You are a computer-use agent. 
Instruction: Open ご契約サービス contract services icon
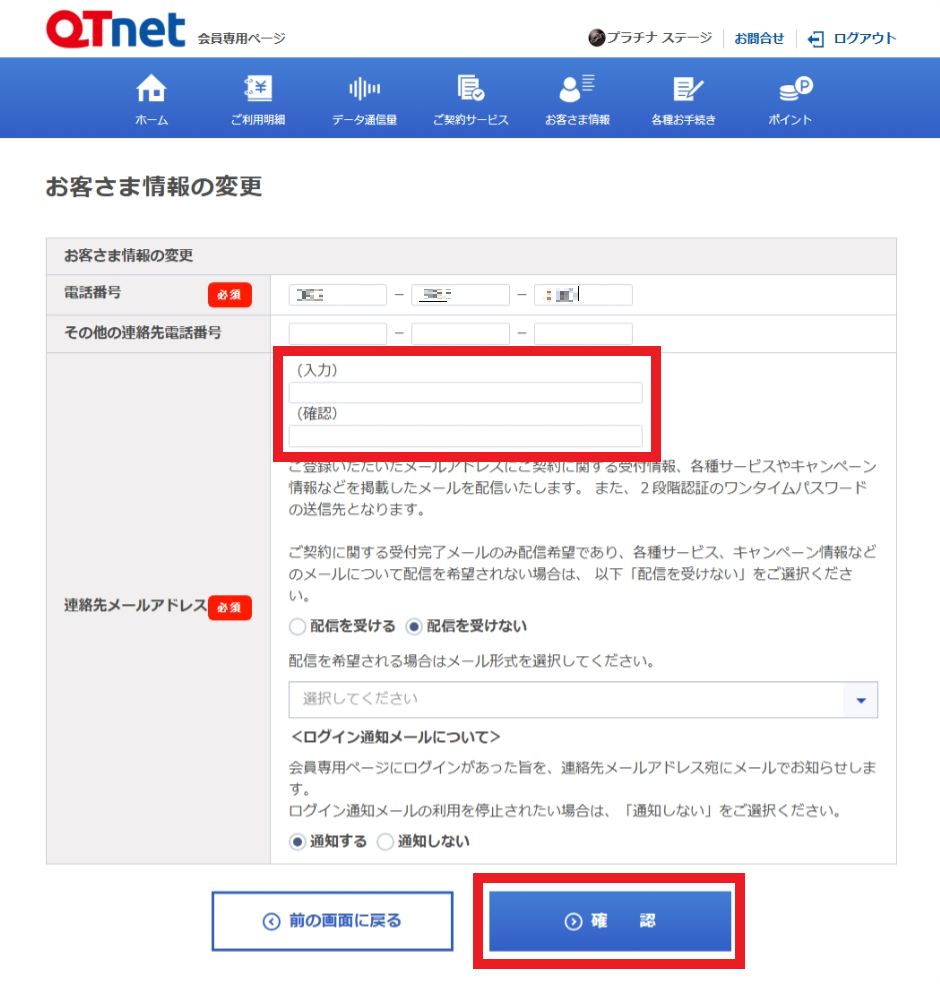point(470,89)
